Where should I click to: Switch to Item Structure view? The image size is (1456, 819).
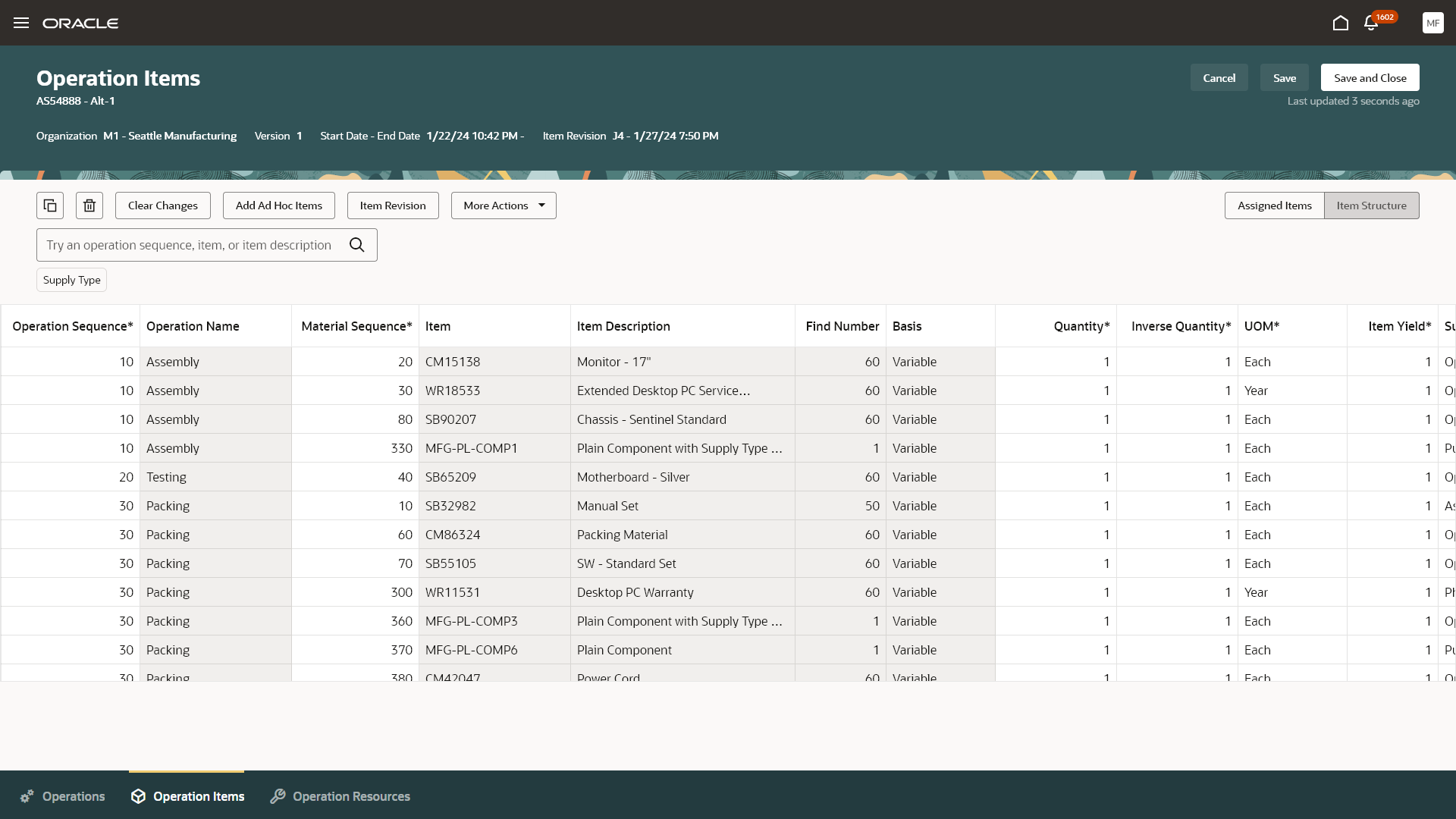tap(1371, 206)
